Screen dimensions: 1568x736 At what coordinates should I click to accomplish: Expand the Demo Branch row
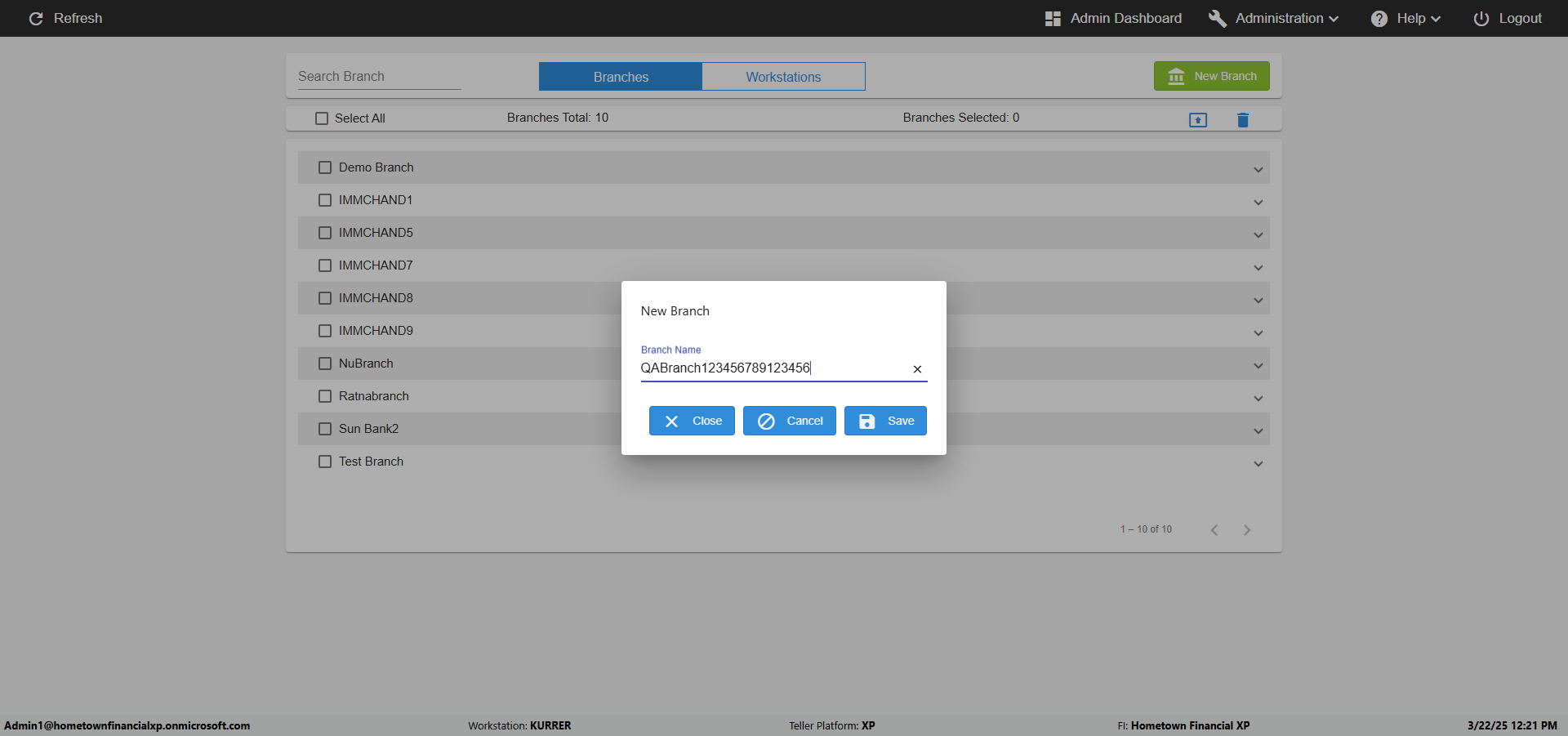pyautogui.click(x=1258, y=170)
